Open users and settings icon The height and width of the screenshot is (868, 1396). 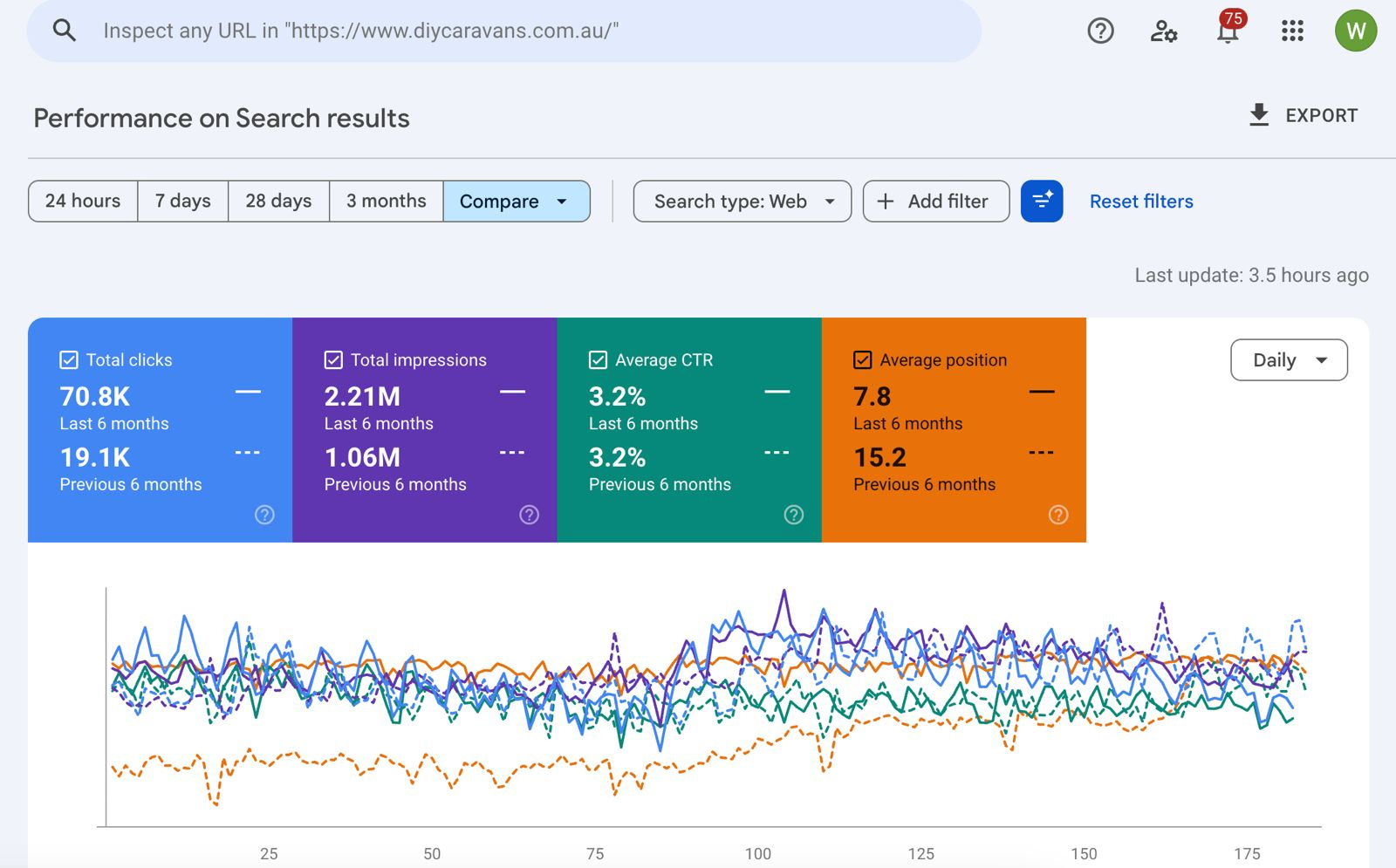(1163, 31)
